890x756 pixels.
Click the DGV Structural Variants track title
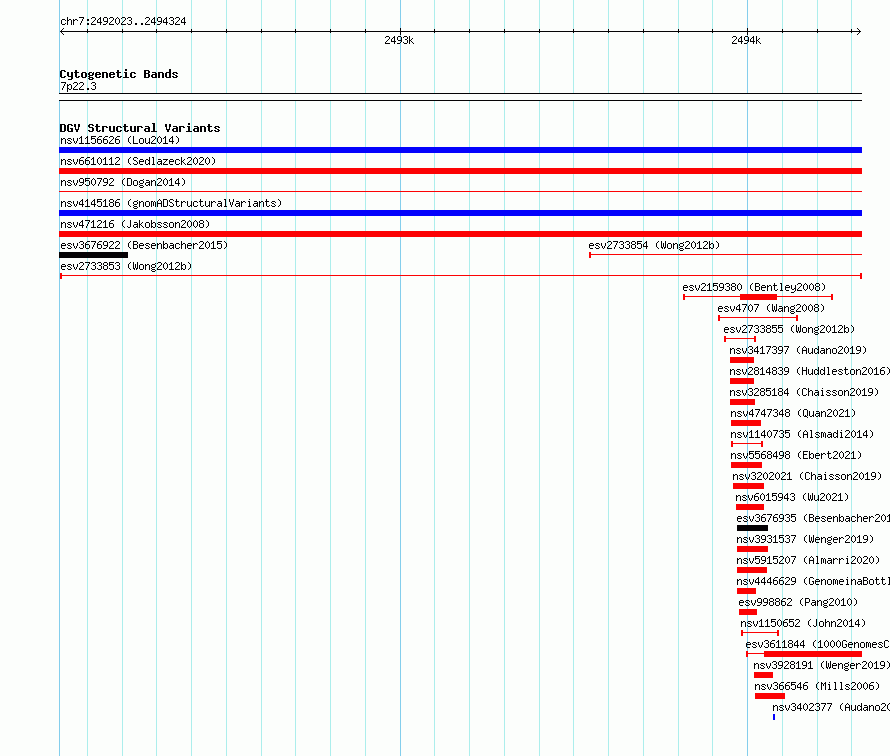point(140,128)
